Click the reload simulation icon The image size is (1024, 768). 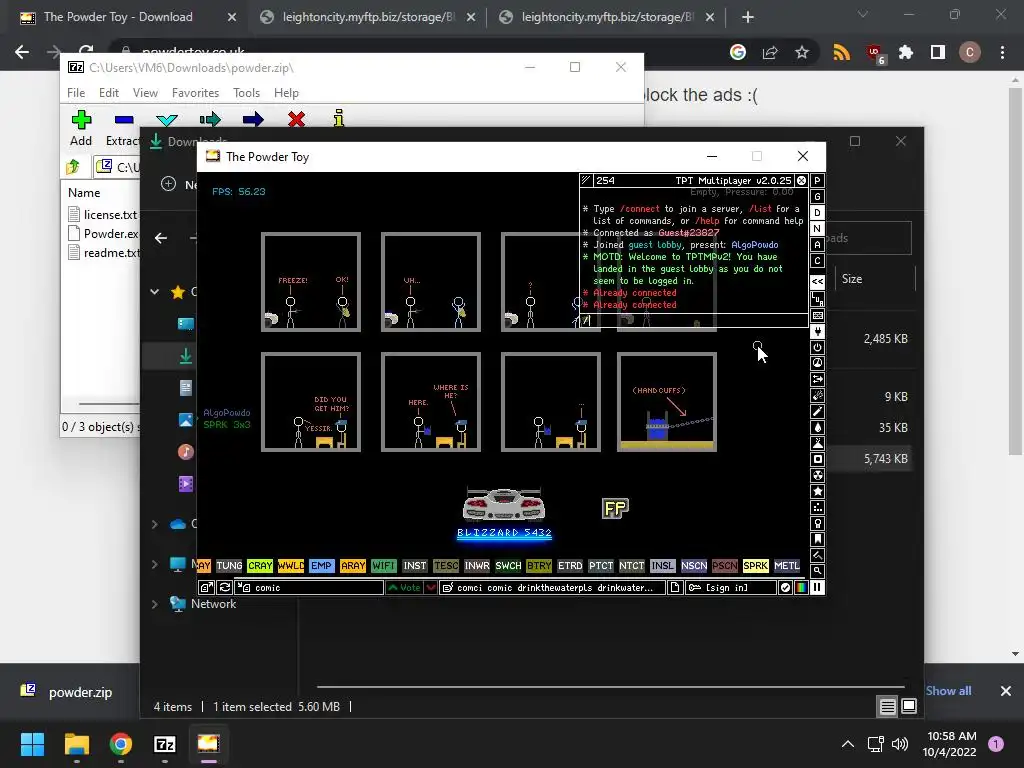(224, 588)
